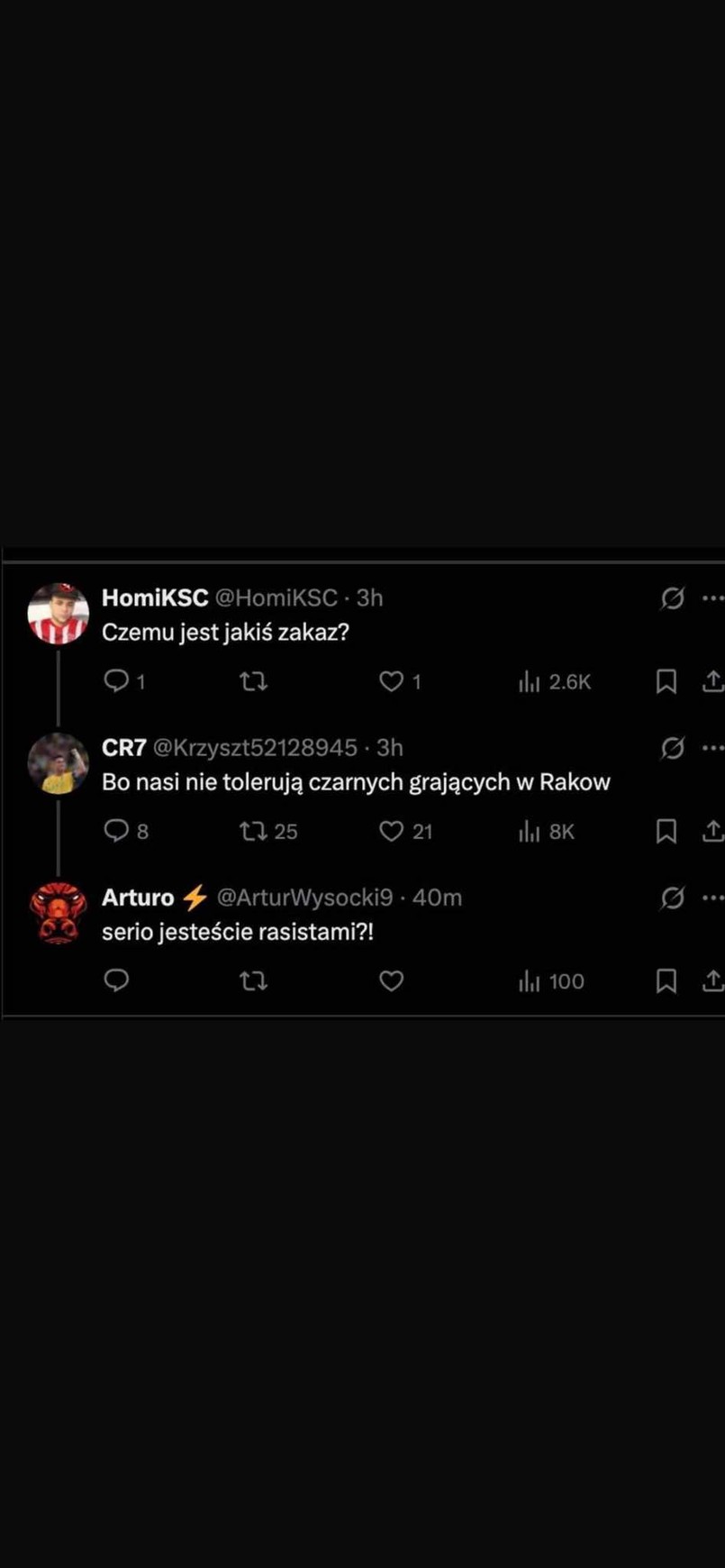Bookmark Arturo's reply
Screen dimensions: 725x1568
click(x=666, y=981)
